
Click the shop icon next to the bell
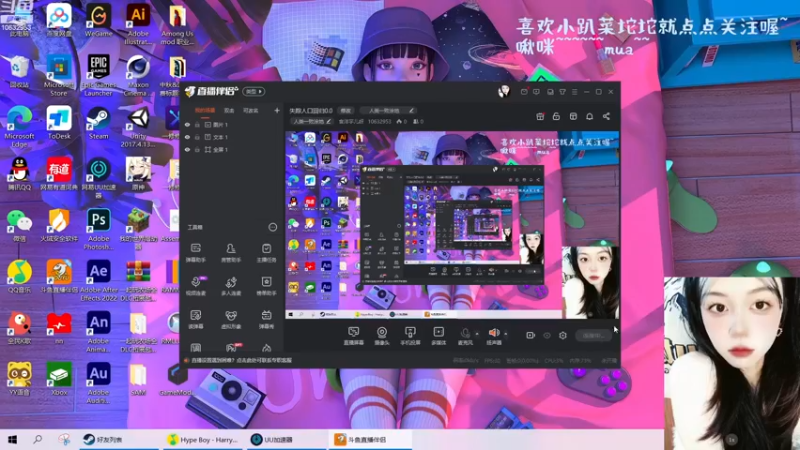573,116
